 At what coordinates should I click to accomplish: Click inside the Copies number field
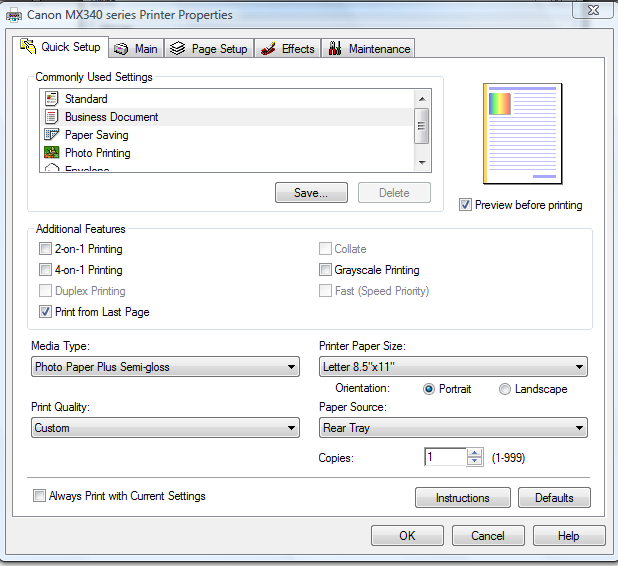pyautogui.click(x=445, y=457)
